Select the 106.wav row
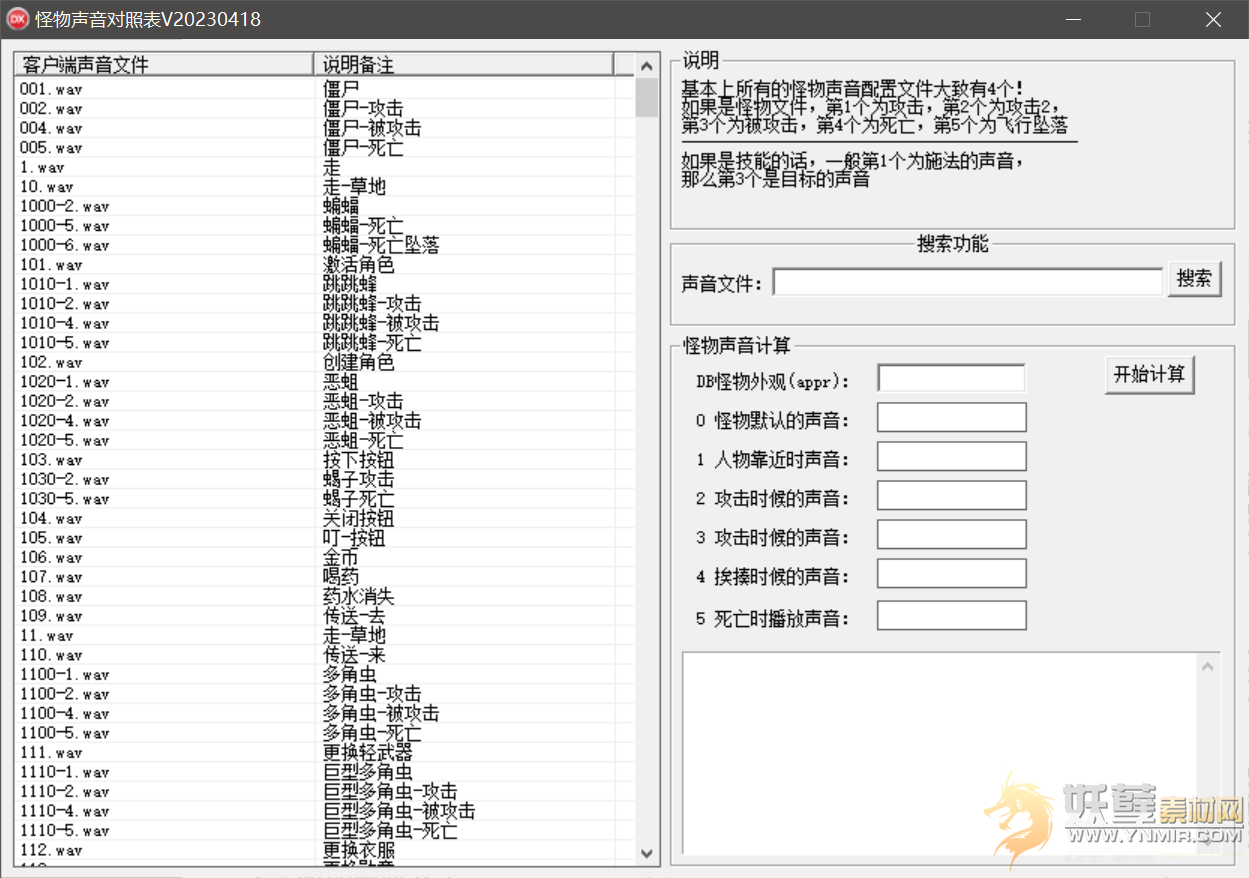 (x=325, y=557)
